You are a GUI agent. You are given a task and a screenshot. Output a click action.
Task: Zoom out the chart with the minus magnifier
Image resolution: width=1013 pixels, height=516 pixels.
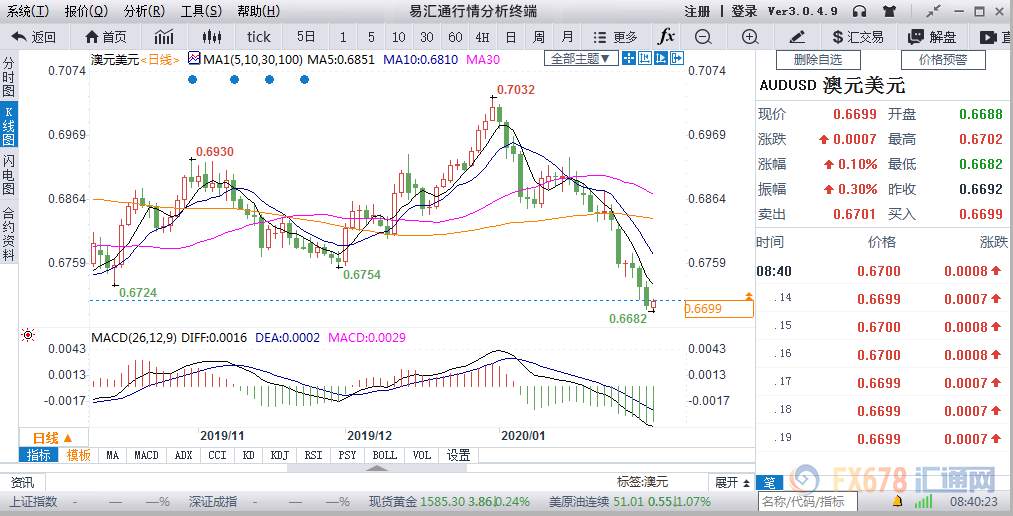(703, 37)
